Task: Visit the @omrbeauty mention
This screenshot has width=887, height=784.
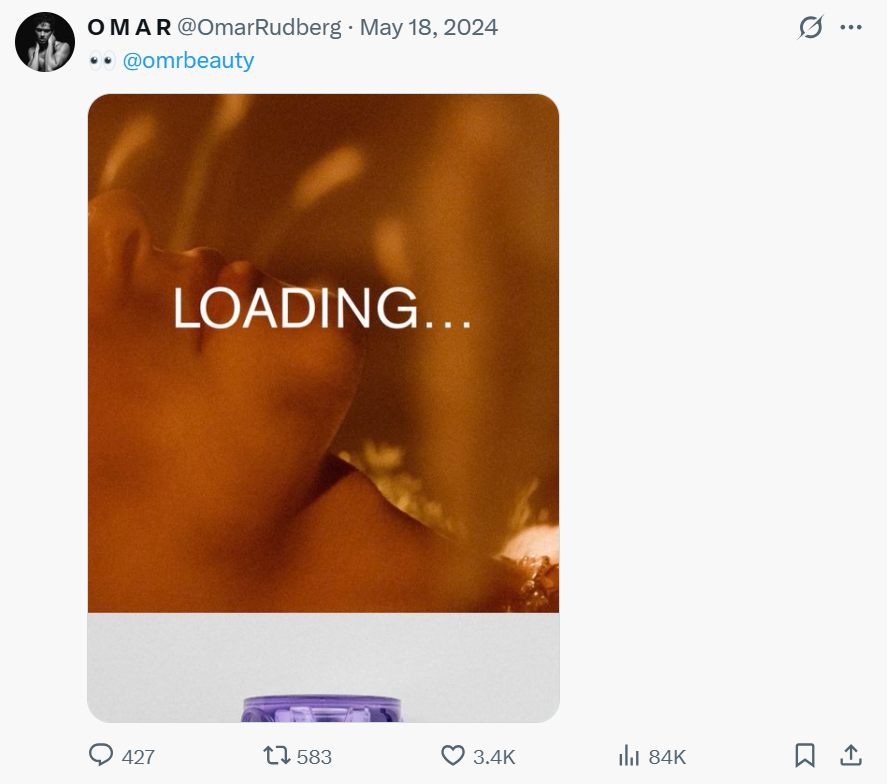Action: click(188, 61)
